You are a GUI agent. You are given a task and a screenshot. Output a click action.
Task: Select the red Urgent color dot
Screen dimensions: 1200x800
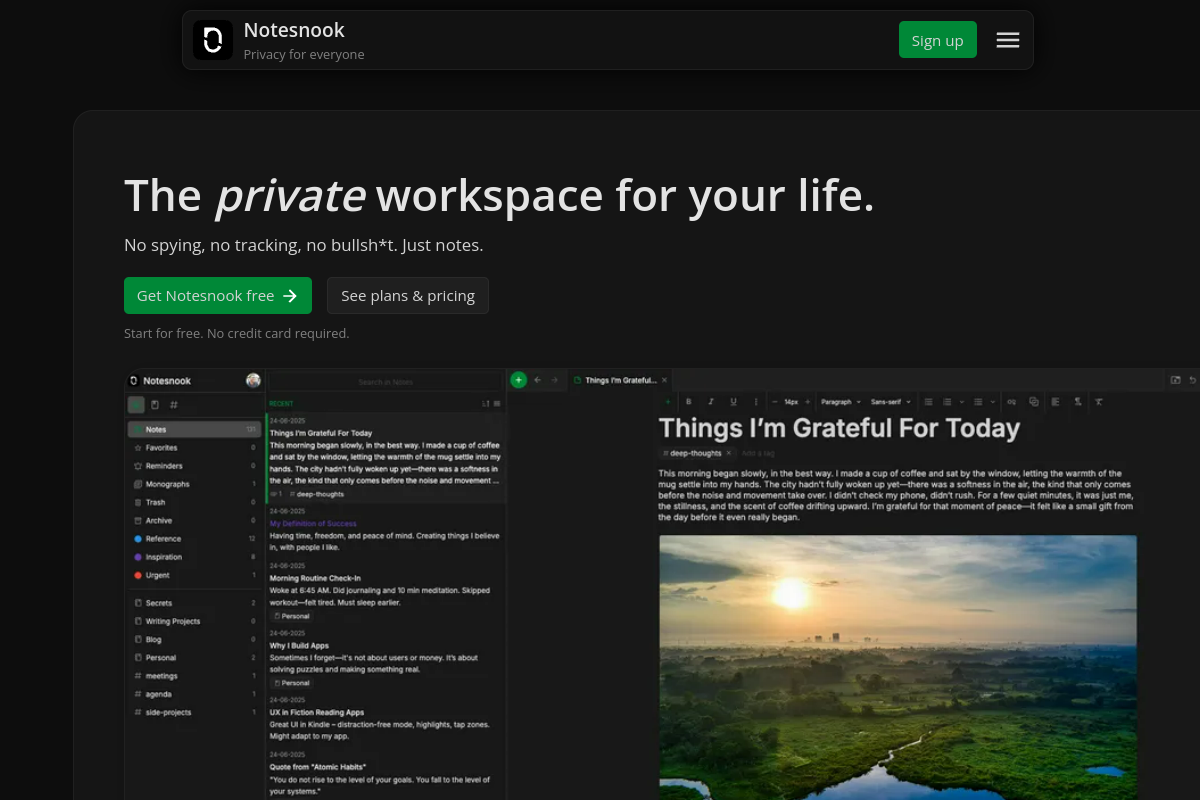click(138, 575)
